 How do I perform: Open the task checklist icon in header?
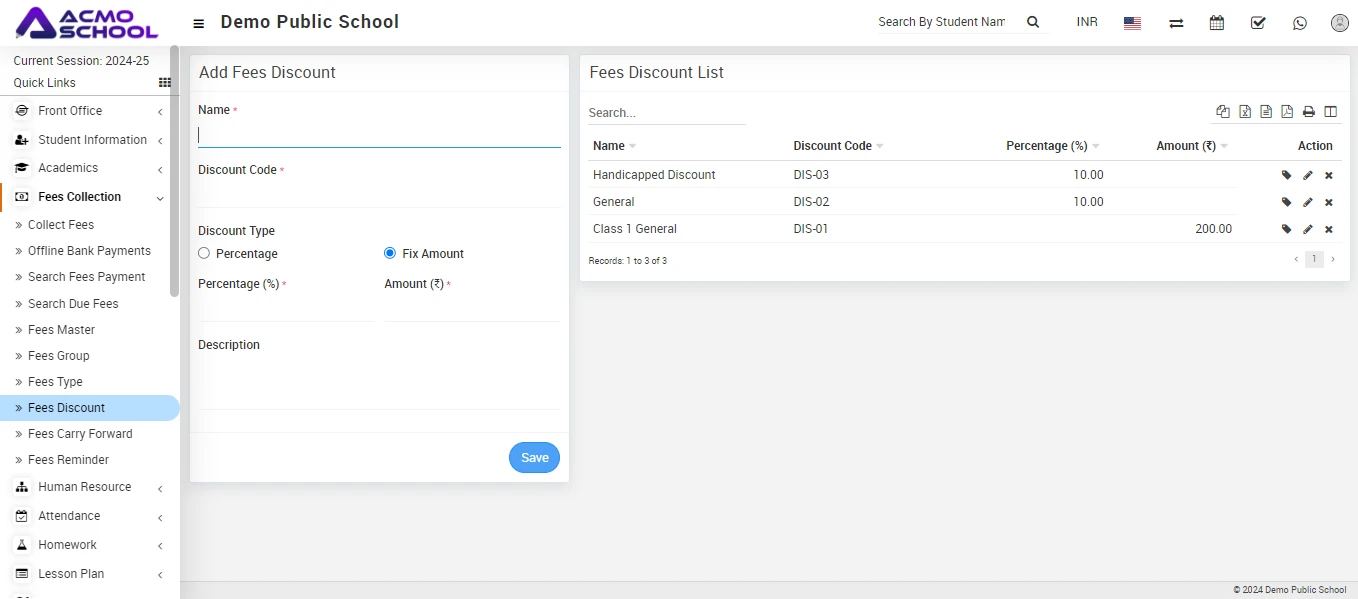point(1258,23)
